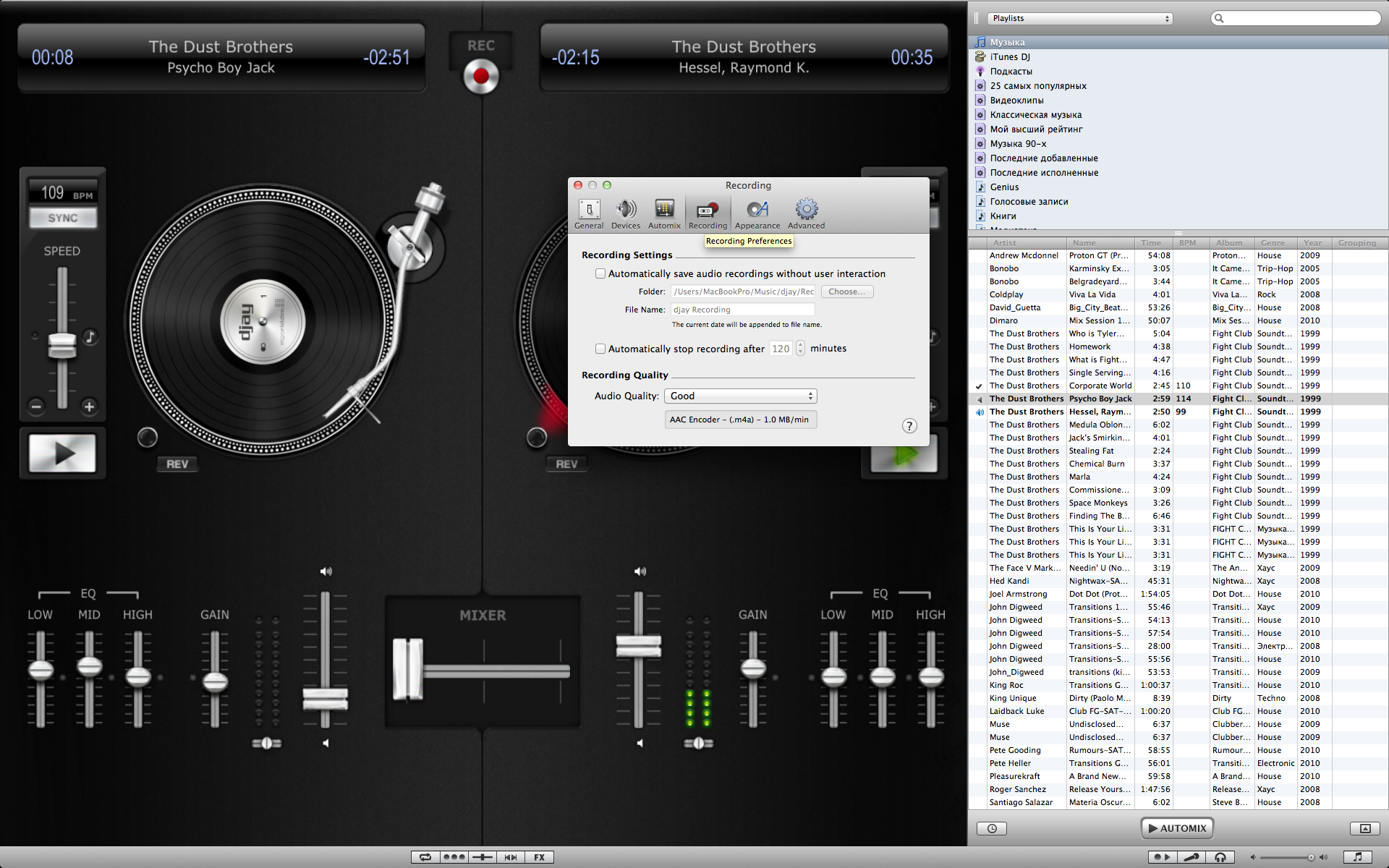1389x868 pixels.
Task: Select the Chemical Burn track row
Action: (1178, 464)
